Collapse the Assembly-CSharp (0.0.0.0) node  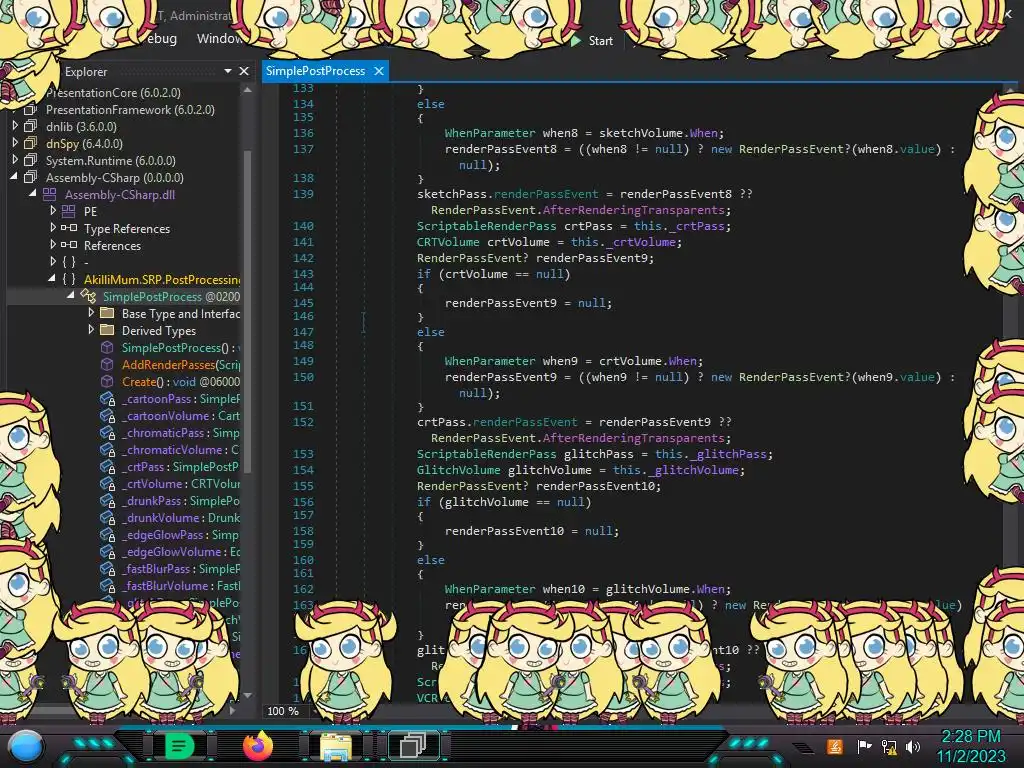tap(14, 176)
